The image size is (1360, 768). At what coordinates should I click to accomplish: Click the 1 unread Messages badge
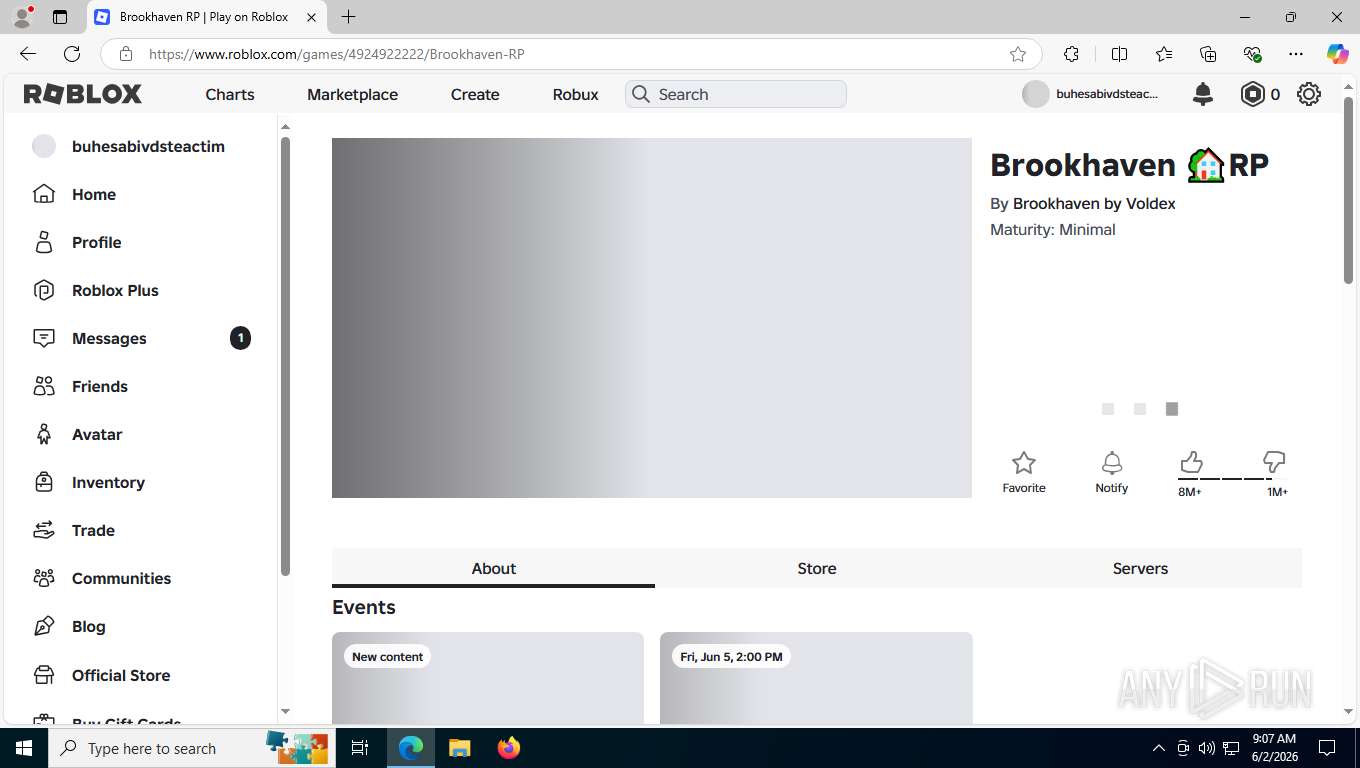coord(240,338)
